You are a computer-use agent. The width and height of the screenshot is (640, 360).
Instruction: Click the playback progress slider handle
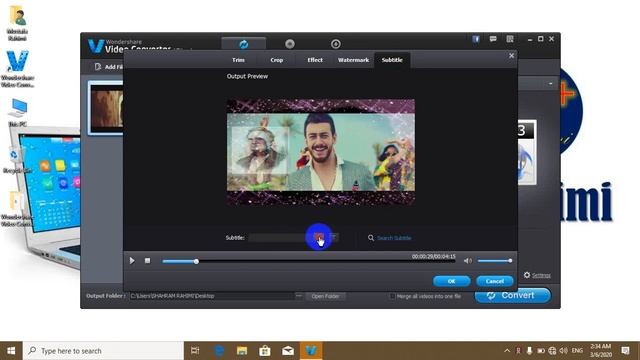(x=196, y=261)
